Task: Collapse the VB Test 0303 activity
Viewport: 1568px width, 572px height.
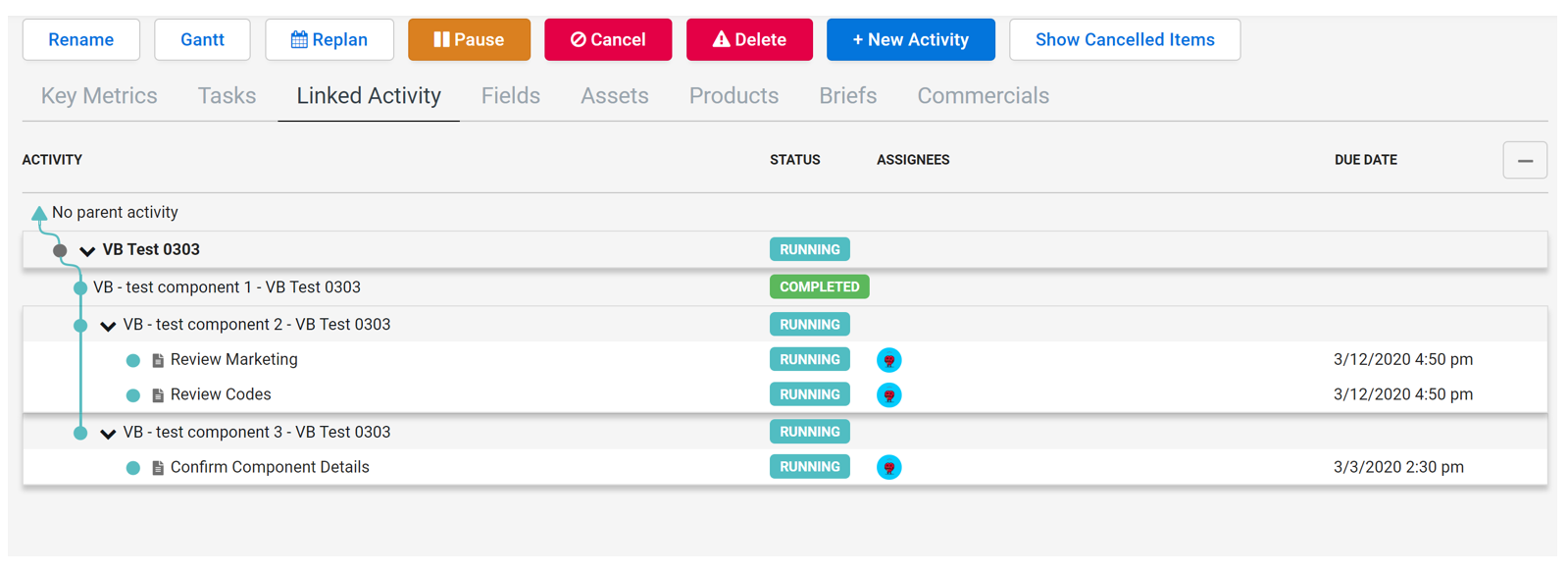Action: click(87, 251)
